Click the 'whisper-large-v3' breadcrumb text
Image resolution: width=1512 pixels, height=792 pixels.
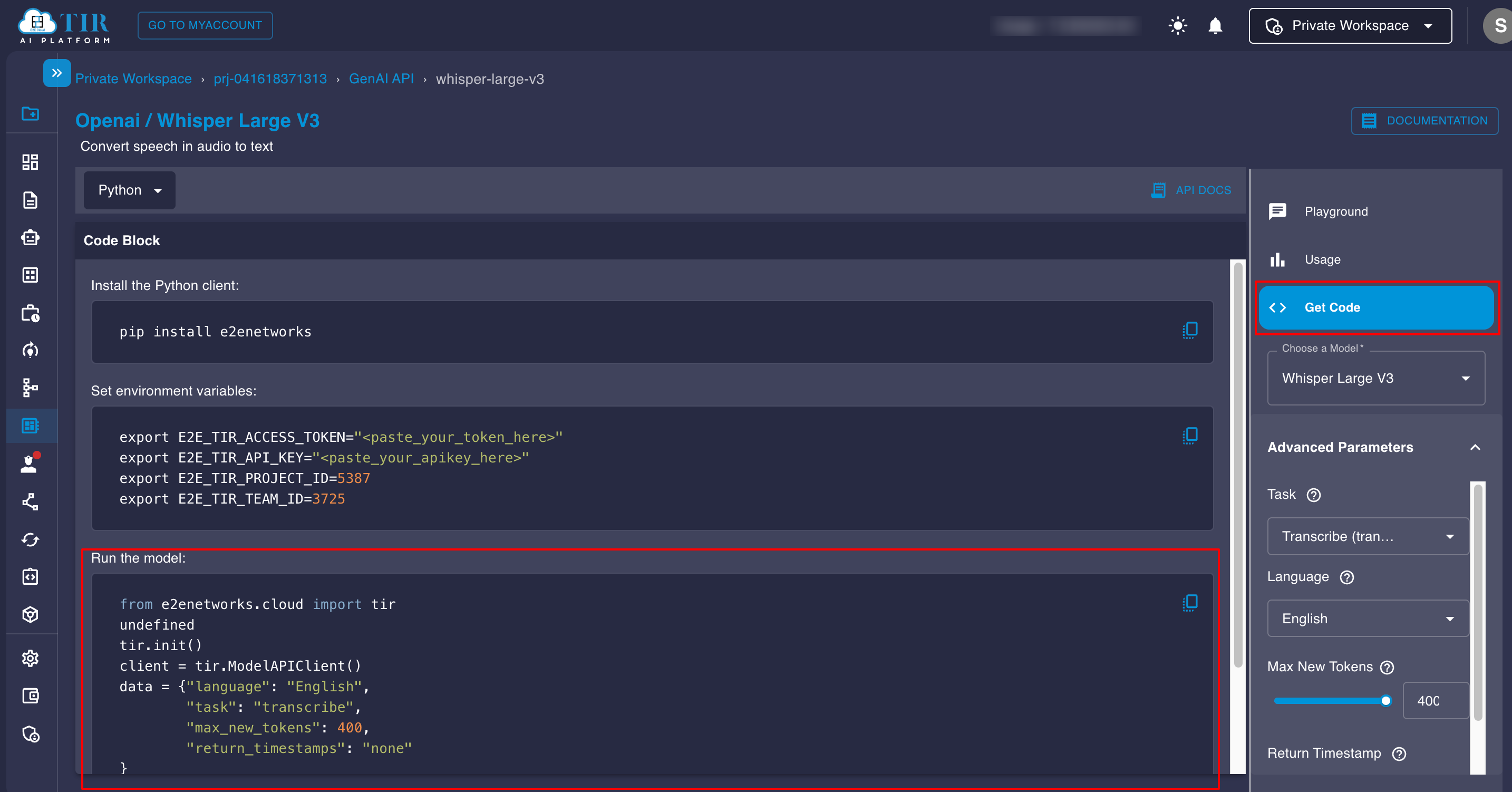[490, 79]
